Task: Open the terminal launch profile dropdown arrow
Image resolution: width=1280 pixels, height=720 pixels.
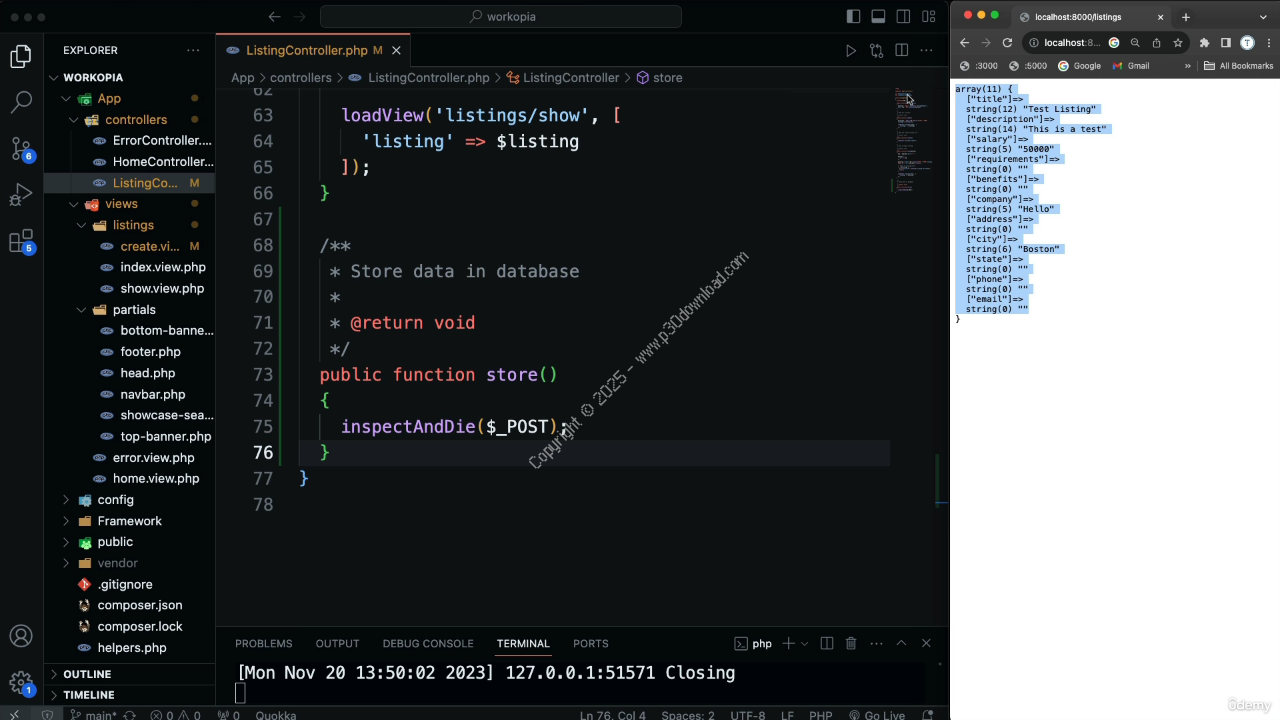Action: (803, 643)
